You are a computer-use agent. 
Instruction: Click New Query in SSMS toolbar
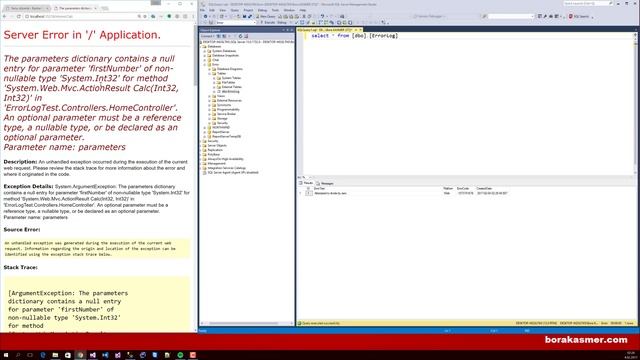click(265, 16)
